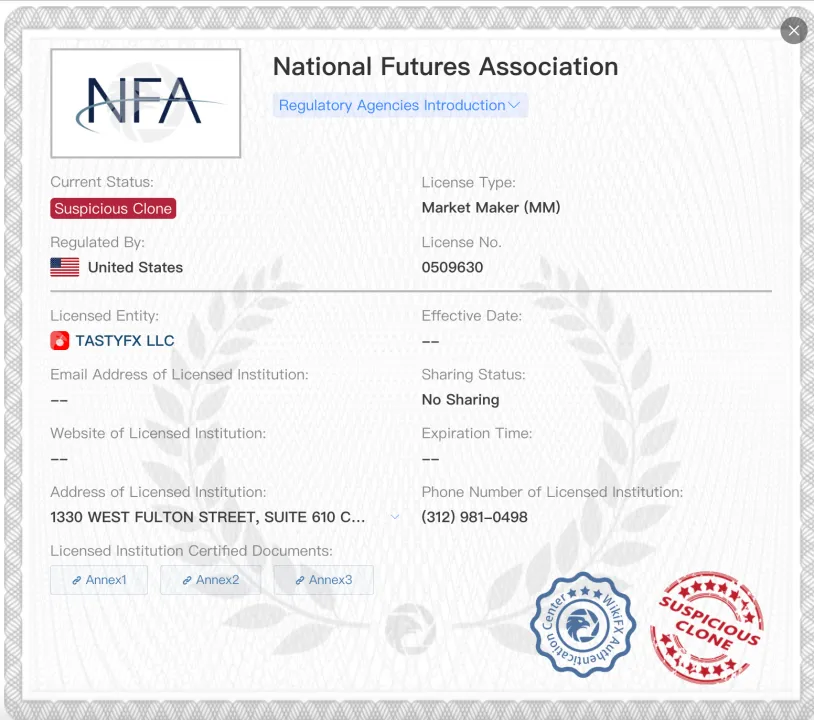This screenshot has width=814, height=720.
Task: Select the license number 0509630
Action: pyautogui.click(x=452, y=267)
